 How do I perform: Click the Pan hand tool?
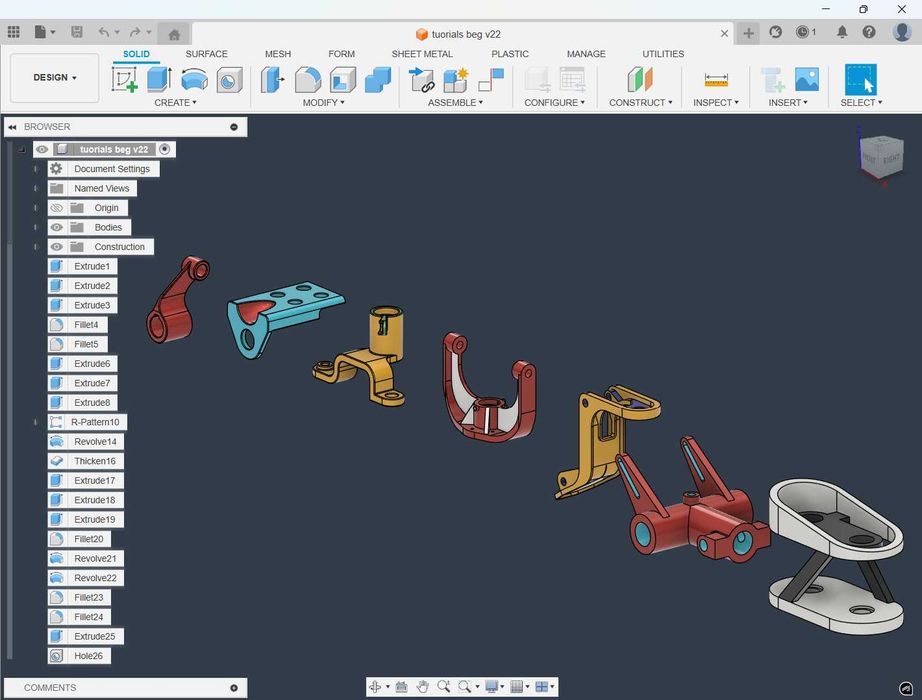pos(422,686)
